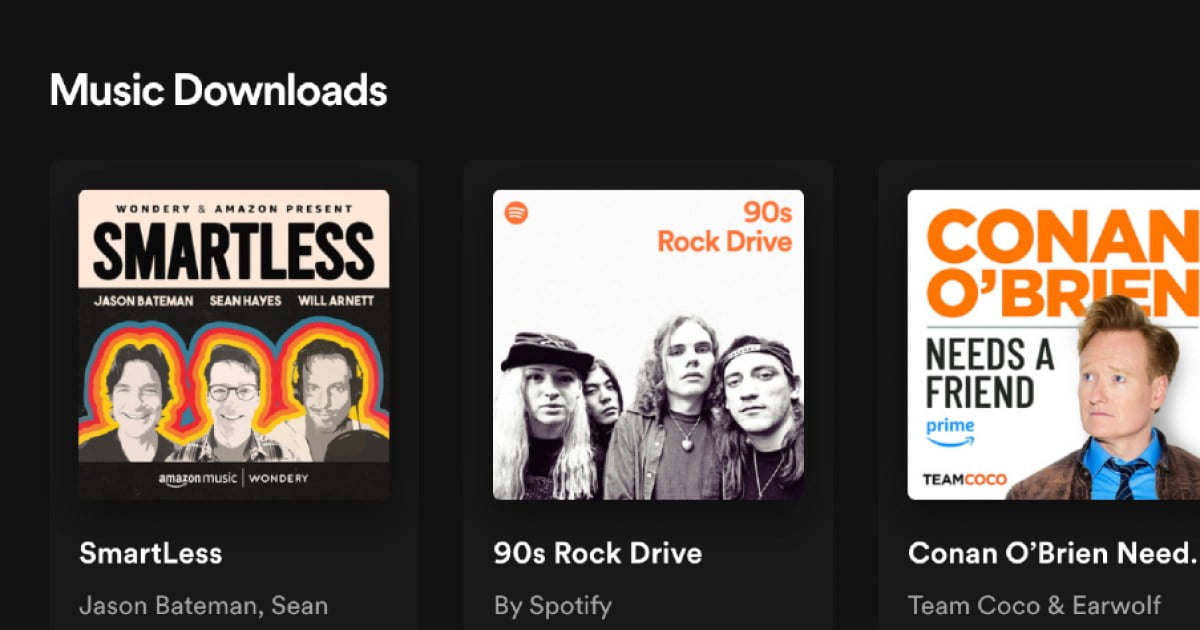Click the Wondery logo on SmartLess artwork
Image resolution: width=1200 pixels, height=630 pixels.
[278, 478]
